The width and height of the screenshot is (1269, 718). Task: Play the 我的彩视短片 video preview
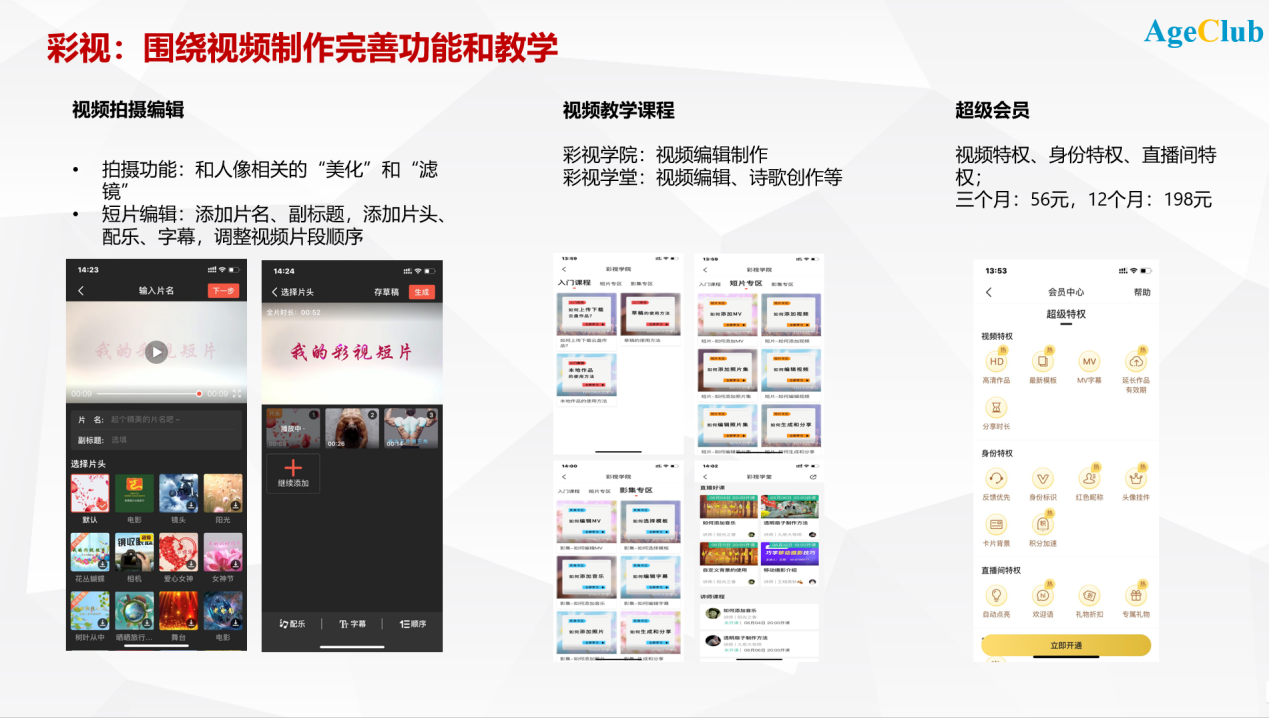[156, 352]
